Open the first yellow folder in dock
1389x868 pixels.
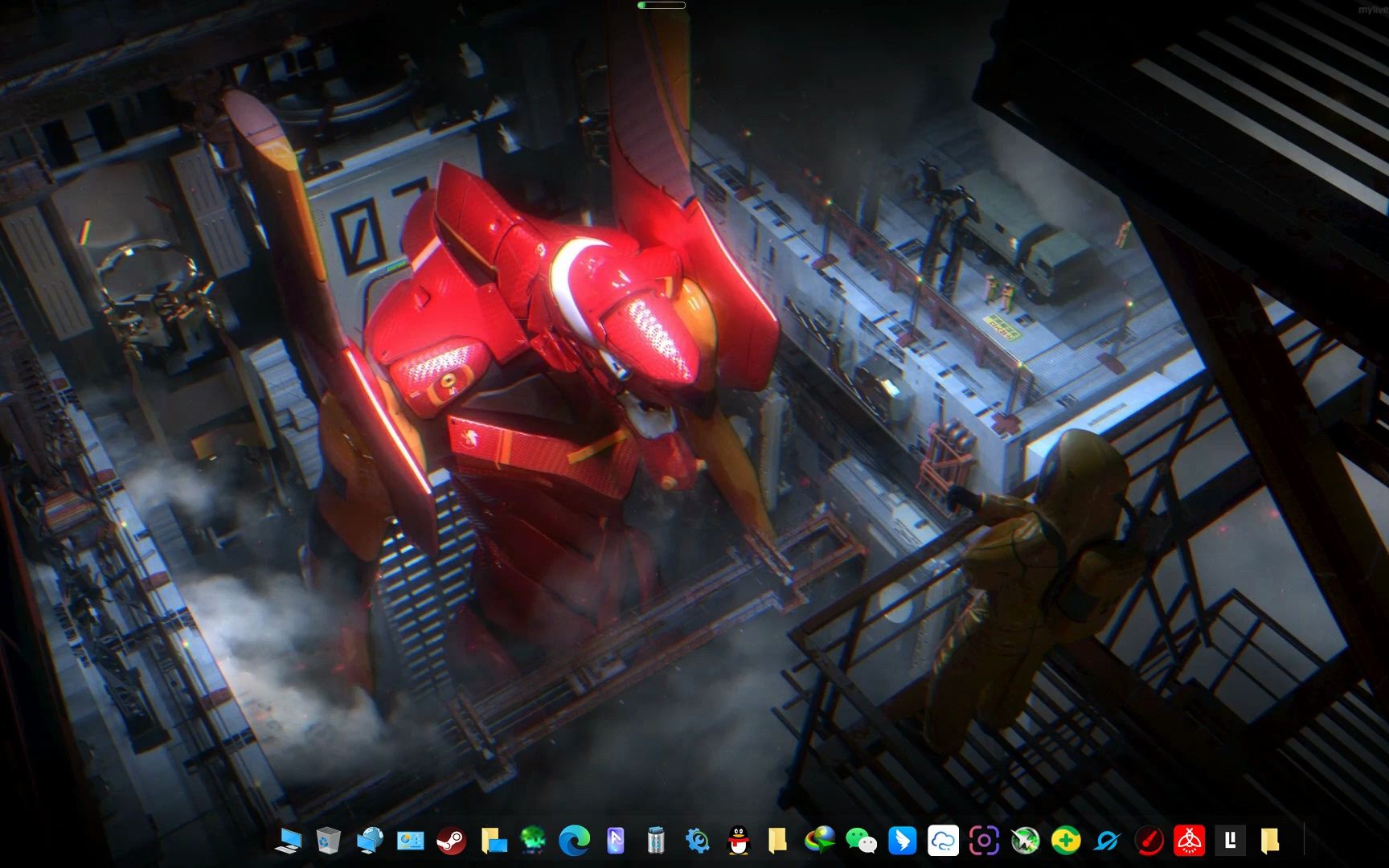tap(778, 841)
